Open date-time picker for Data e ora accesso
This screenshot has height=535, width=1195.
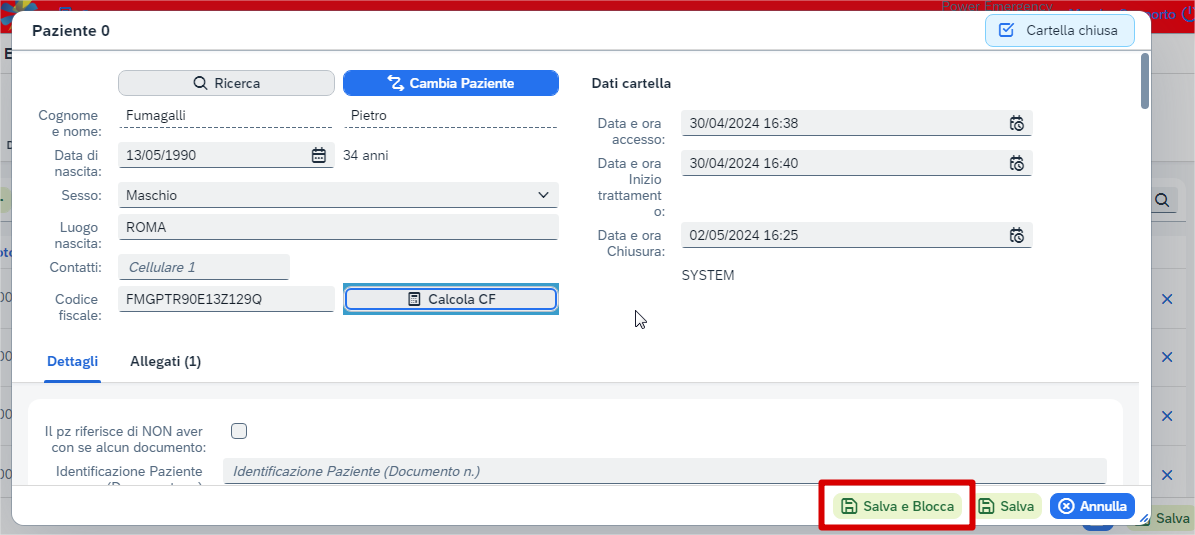pos(1016,123)
